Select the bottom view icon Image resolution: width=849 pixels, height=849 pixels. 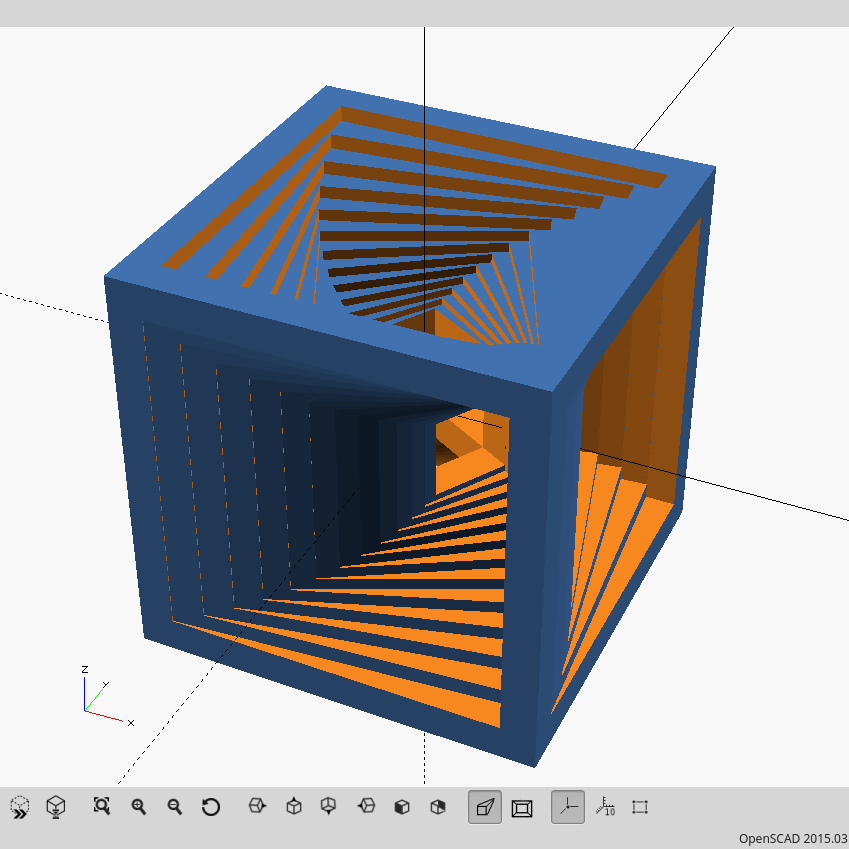click(329, 807)
